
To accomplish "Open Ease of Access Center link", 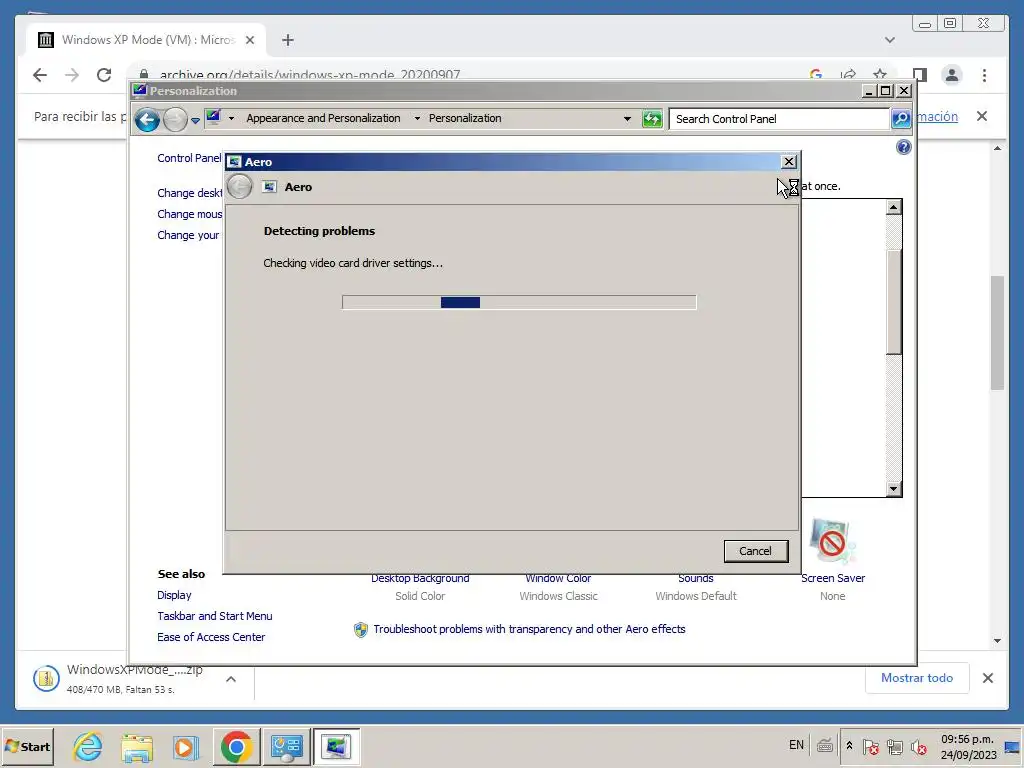I will click(x=211, y=637).
